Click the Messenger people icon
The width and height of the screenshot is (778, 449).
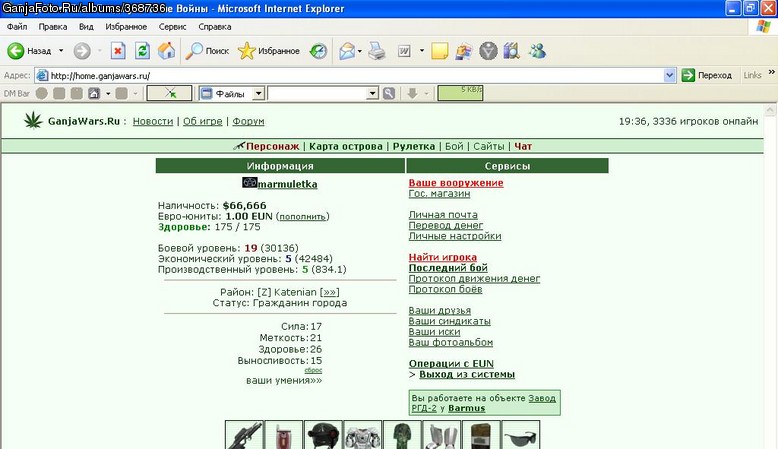coord(537,51)
